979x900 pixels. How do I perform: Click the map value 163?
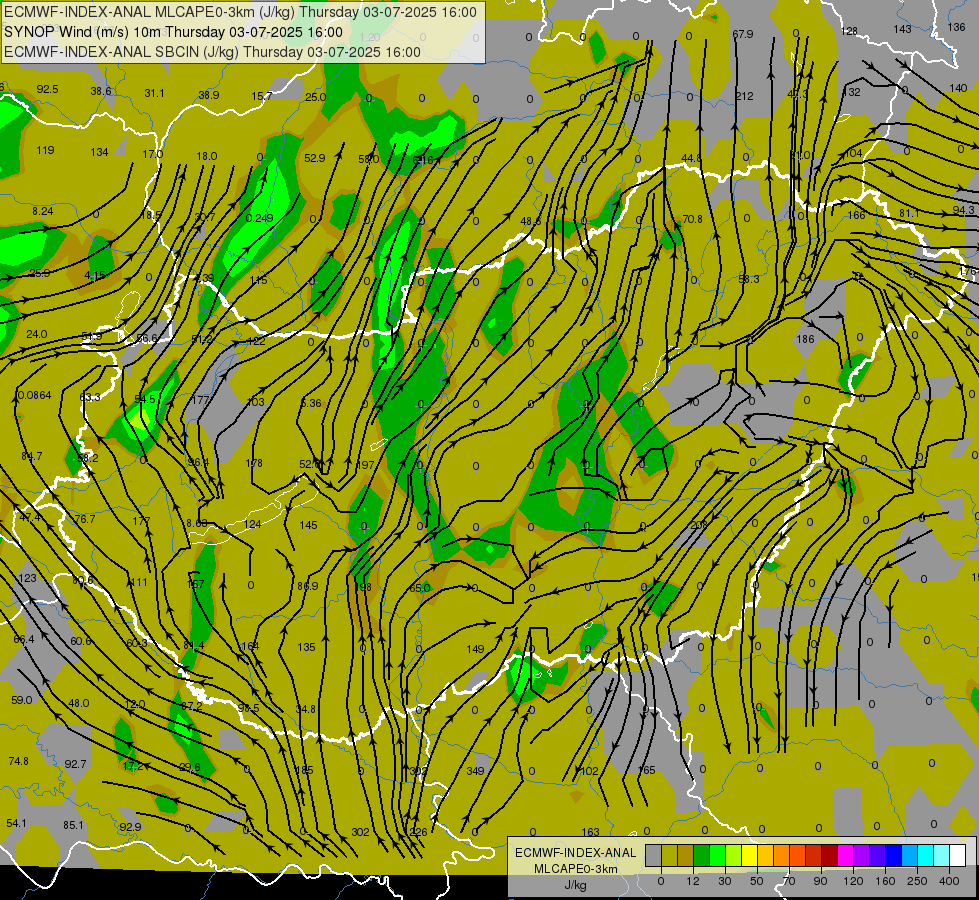[591, 832]
